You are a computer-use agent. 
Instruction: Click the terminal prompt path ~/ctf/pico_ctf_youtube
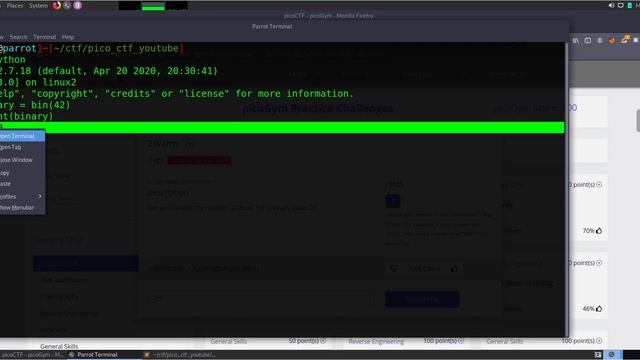116,48
